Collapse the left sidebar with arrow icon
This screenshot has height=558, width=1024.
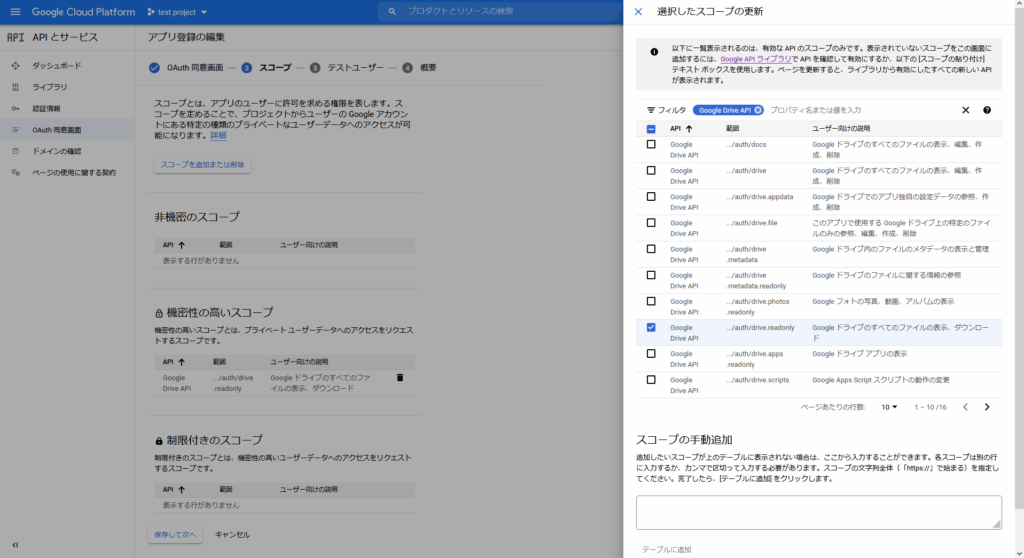[x=15, y=545]
